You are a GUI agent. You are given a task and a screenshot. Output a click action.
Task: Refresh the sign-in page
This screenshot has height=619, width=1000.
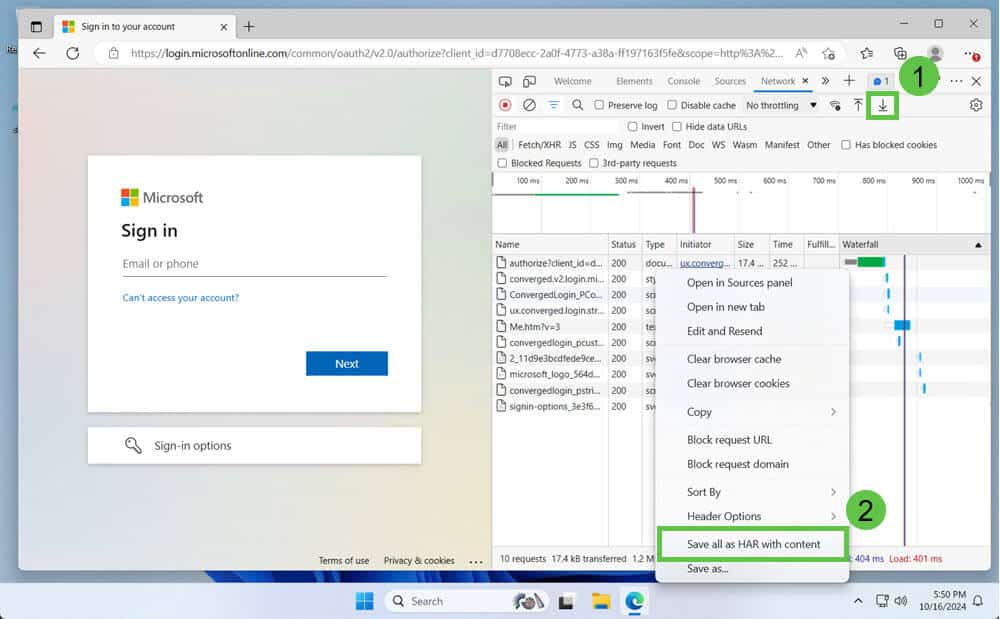[x=73, y=54]
